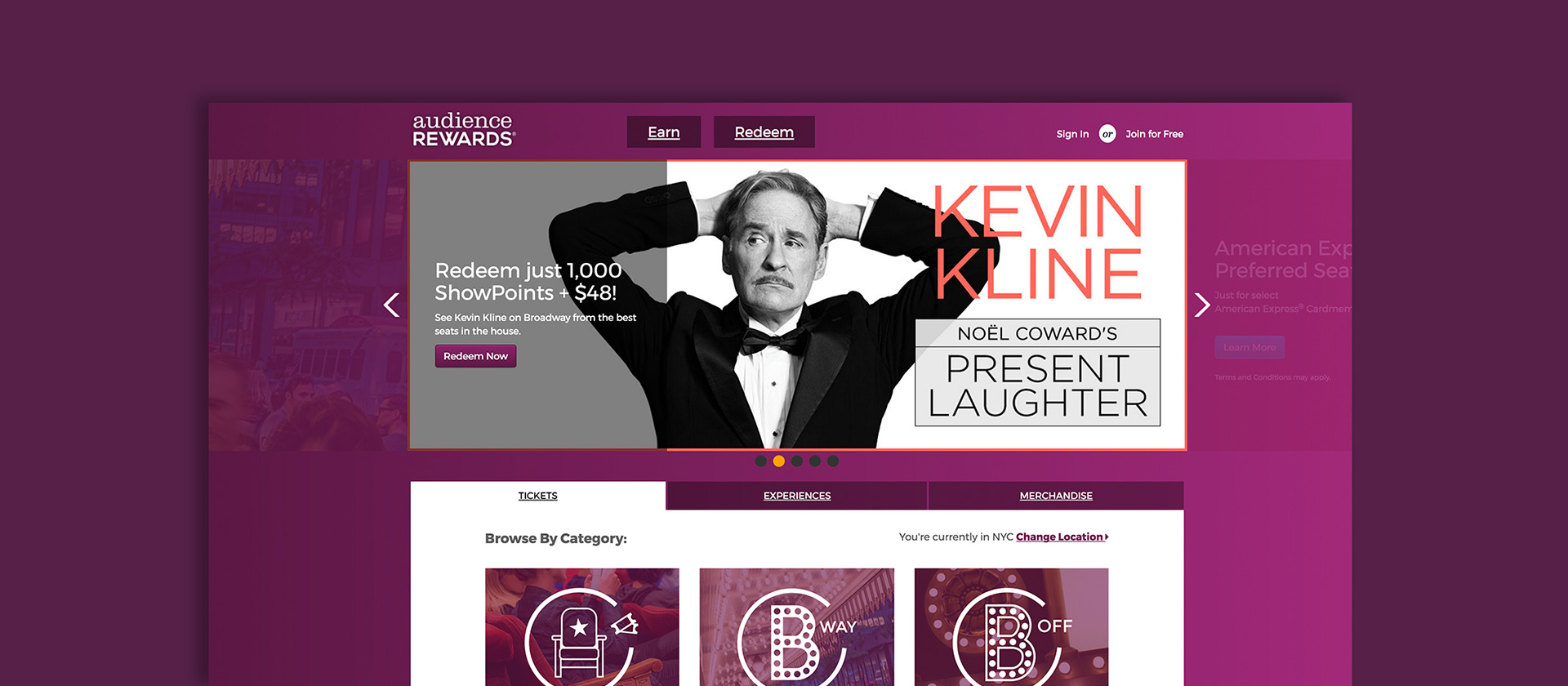Click the Change Location link

1062,537
